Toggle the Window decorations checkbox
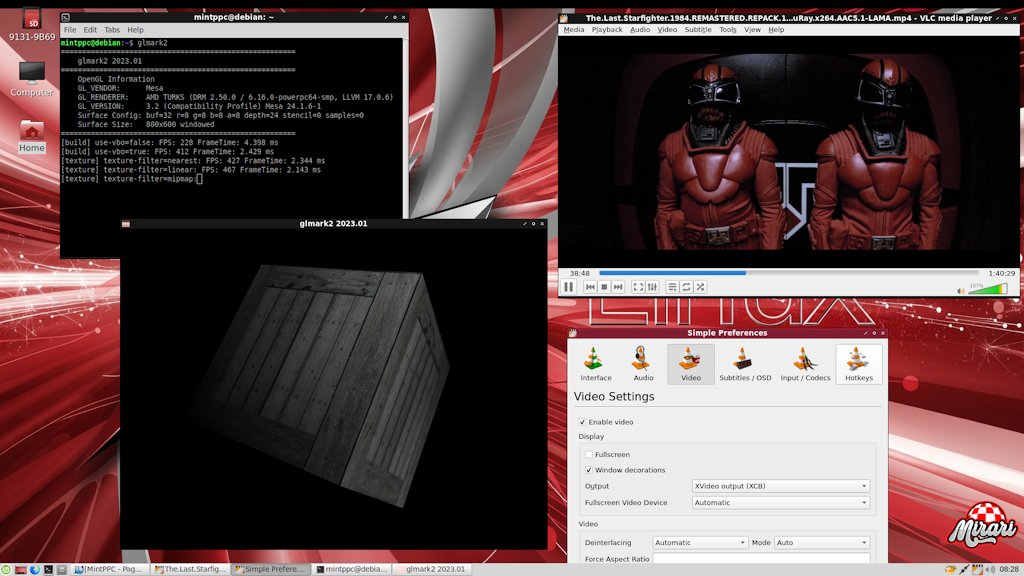 588,470
